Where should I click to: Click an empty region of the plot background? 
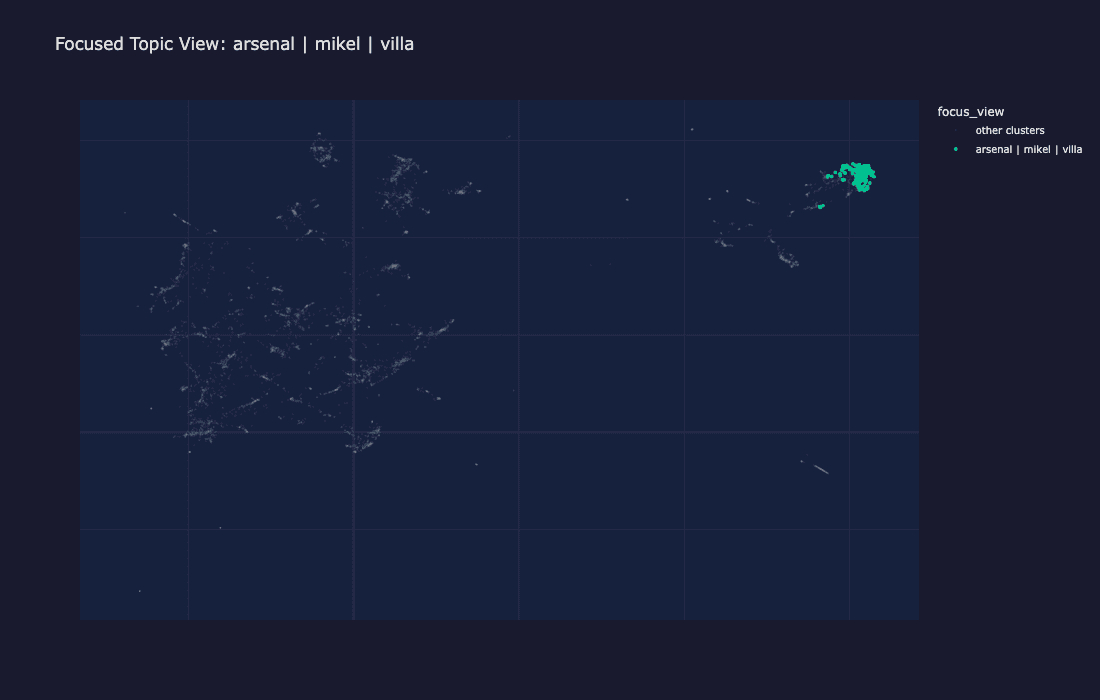point(600,550)
